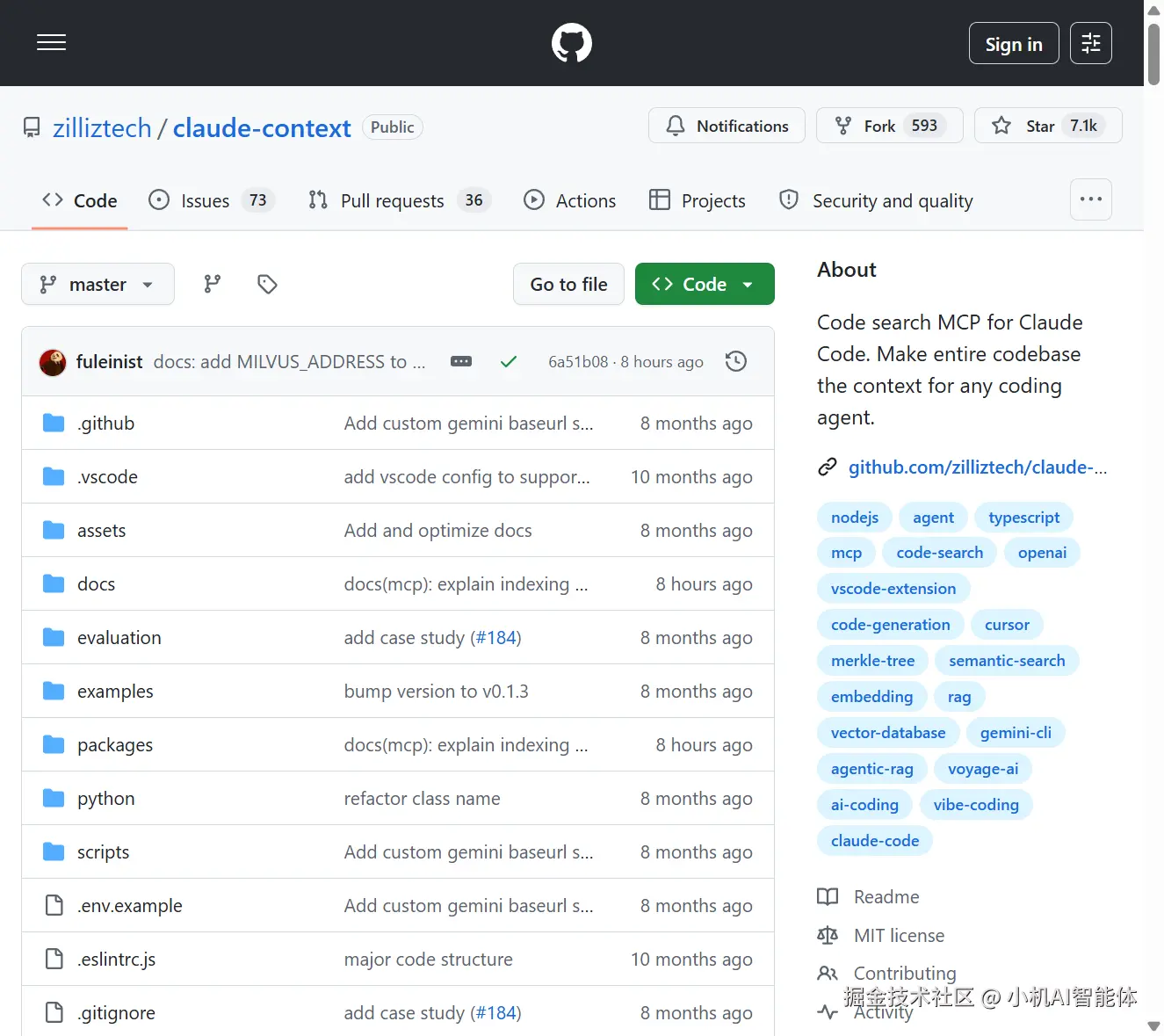Open the python folder
The width and height of the screenshot is (1164, 1036).
tap(106, 798)
